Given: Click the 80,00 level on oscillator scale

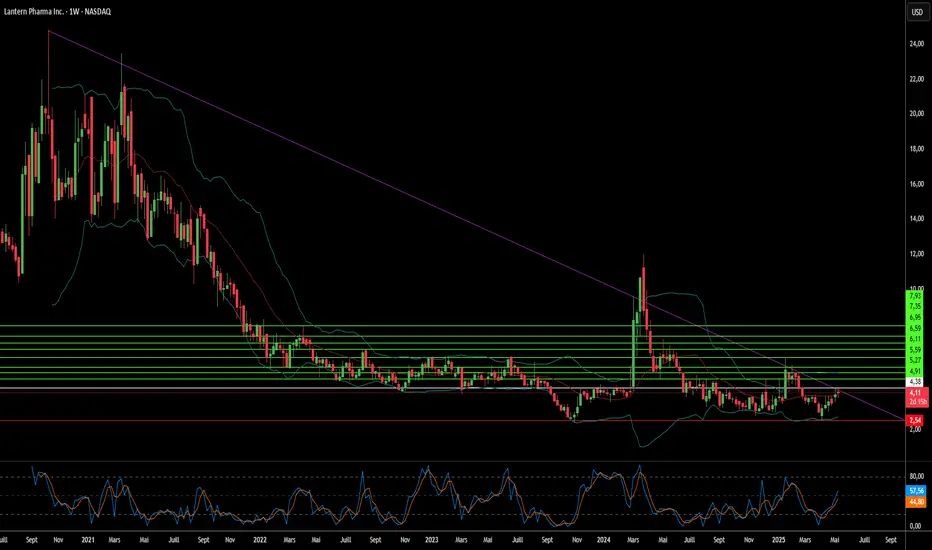Looking at the screenshot, I should click(915, 477).
